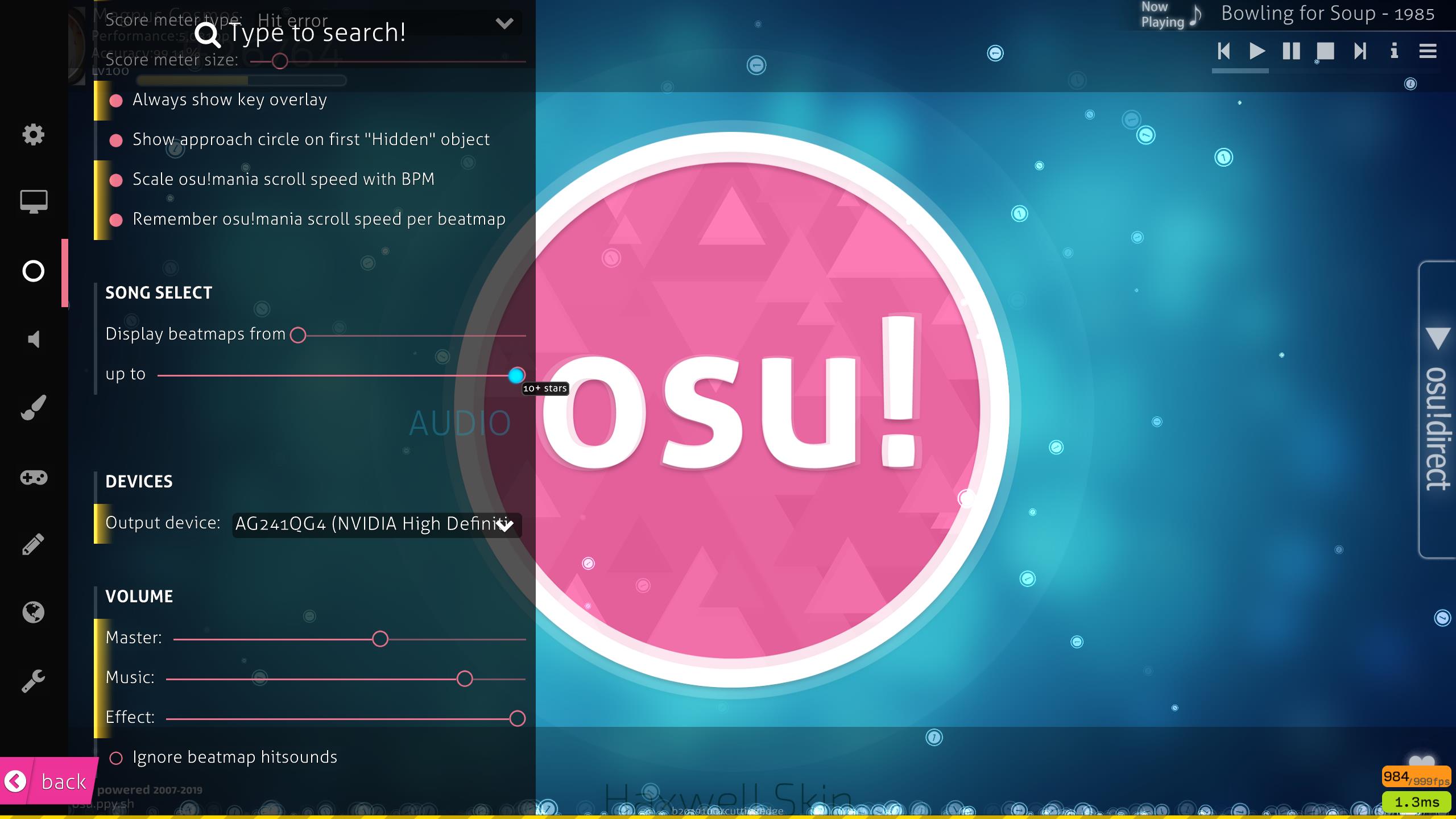The image size is (1456, 819).
Task: Jump to Gameplay section circle icon
Action: pyautogui.click(x=33, y=271)
